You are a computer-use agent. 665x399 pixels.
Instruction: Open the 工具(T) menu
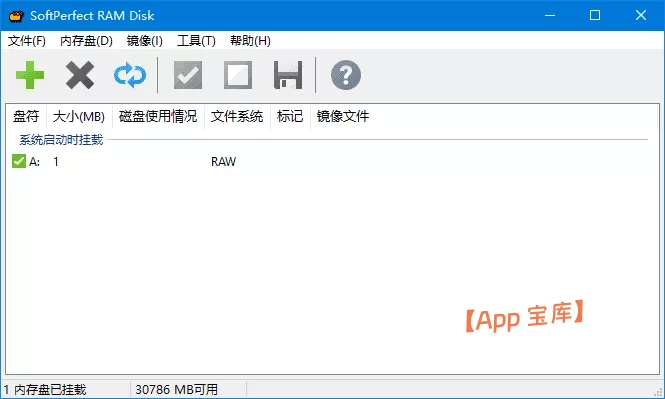(x=196, y=41)
